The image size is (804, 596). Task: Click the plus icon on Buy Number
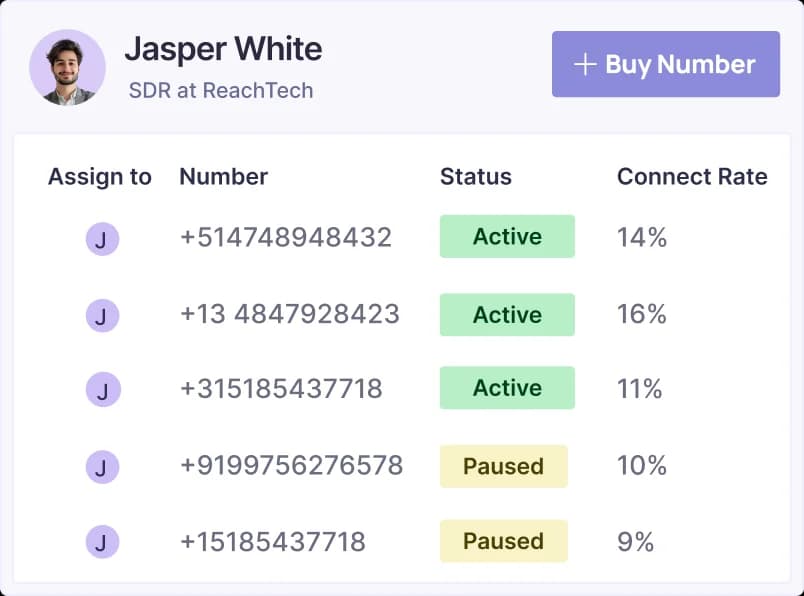click(x=584, y=65)
